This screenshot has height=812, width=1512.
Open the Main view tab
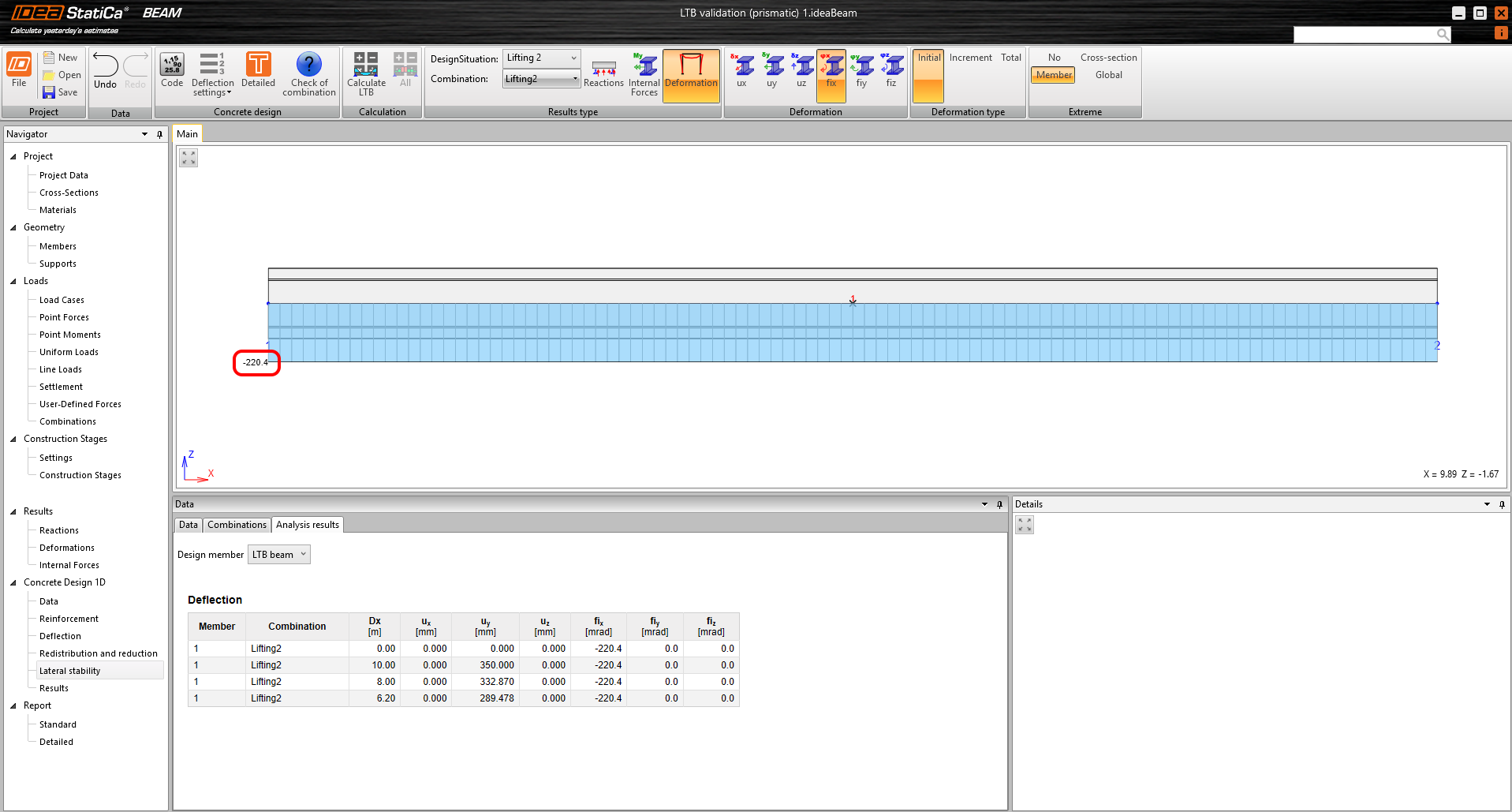tap(187, 134)
